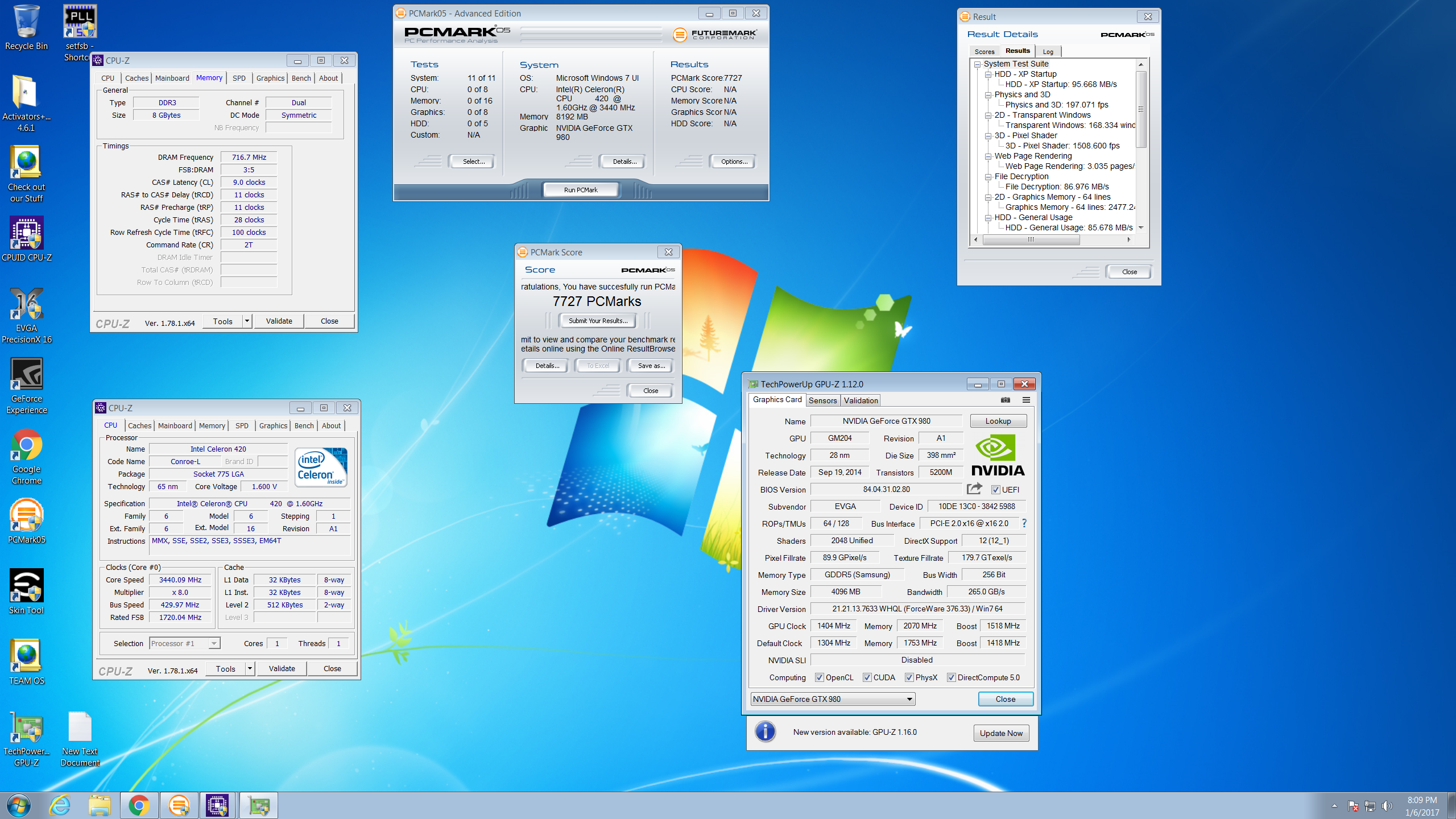Click network icon in system tray

pos(1370,806)
